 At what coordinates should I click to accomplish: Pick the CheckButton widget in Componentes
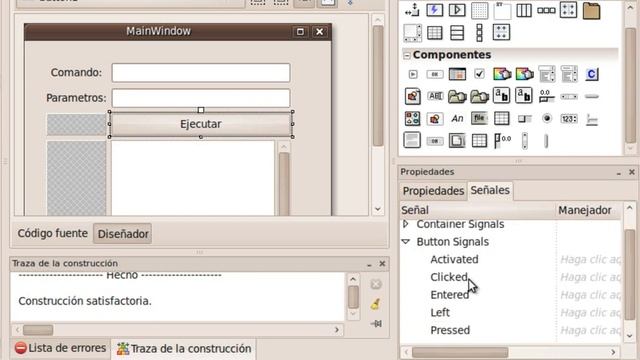pos(479,74)
